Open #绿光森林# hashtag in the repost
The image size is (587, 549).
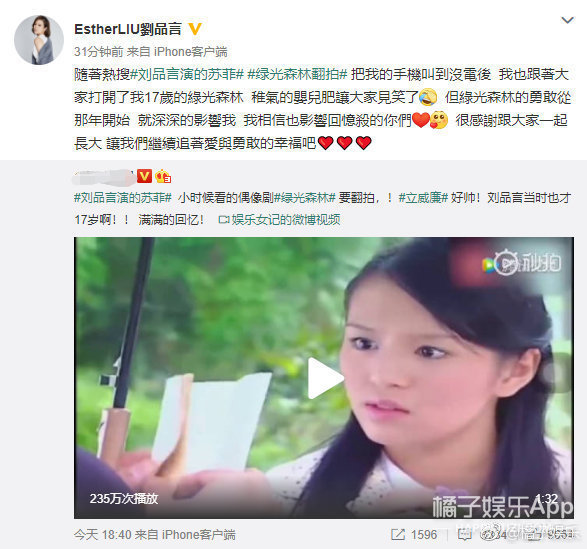[x=304, y=197]
